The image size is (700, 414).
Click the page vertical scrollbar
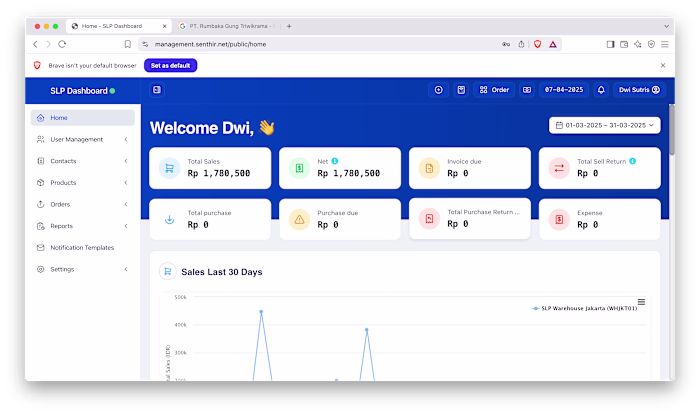[x=672, y=130]
